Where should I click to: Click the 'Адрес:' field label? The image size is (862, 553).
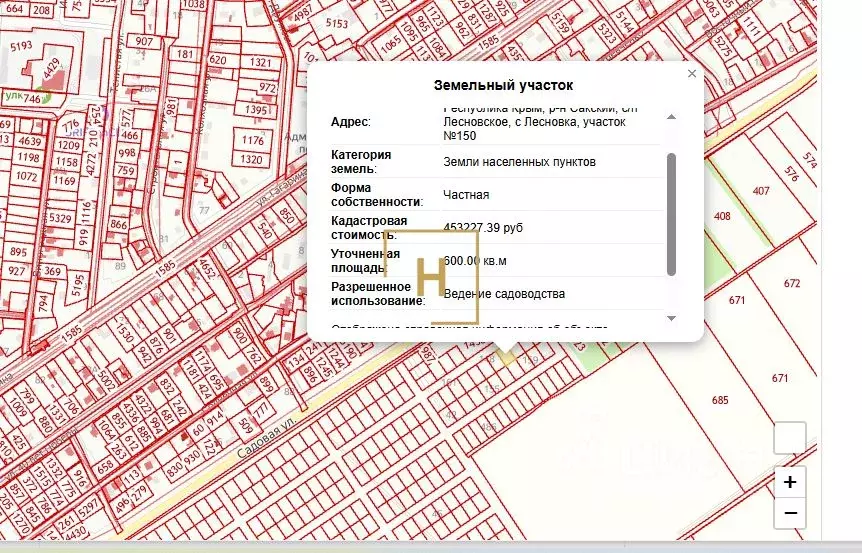tap(351, 122)
